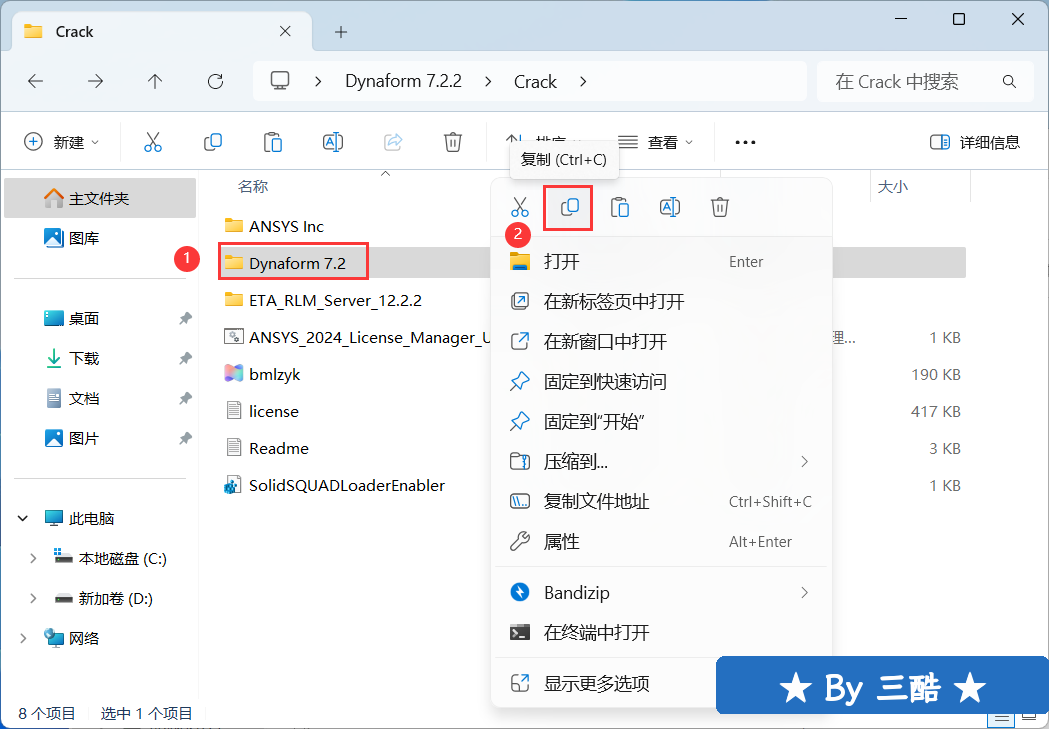Toggle the 详细信息 details pane

tap(975, 142)
